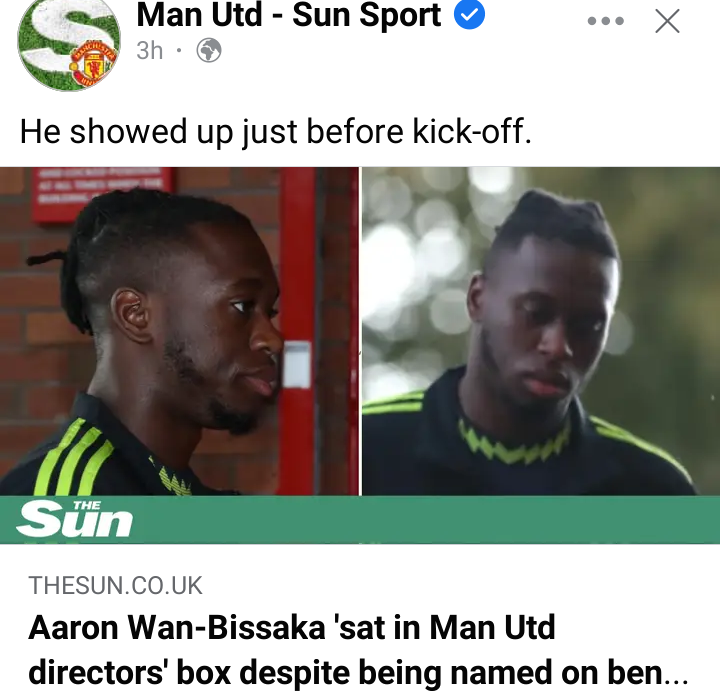Image resolution: width=720 pixels, height=695 pixels.
Task: Click the Manchester United crest in the avatar
Action: [93, 66]
